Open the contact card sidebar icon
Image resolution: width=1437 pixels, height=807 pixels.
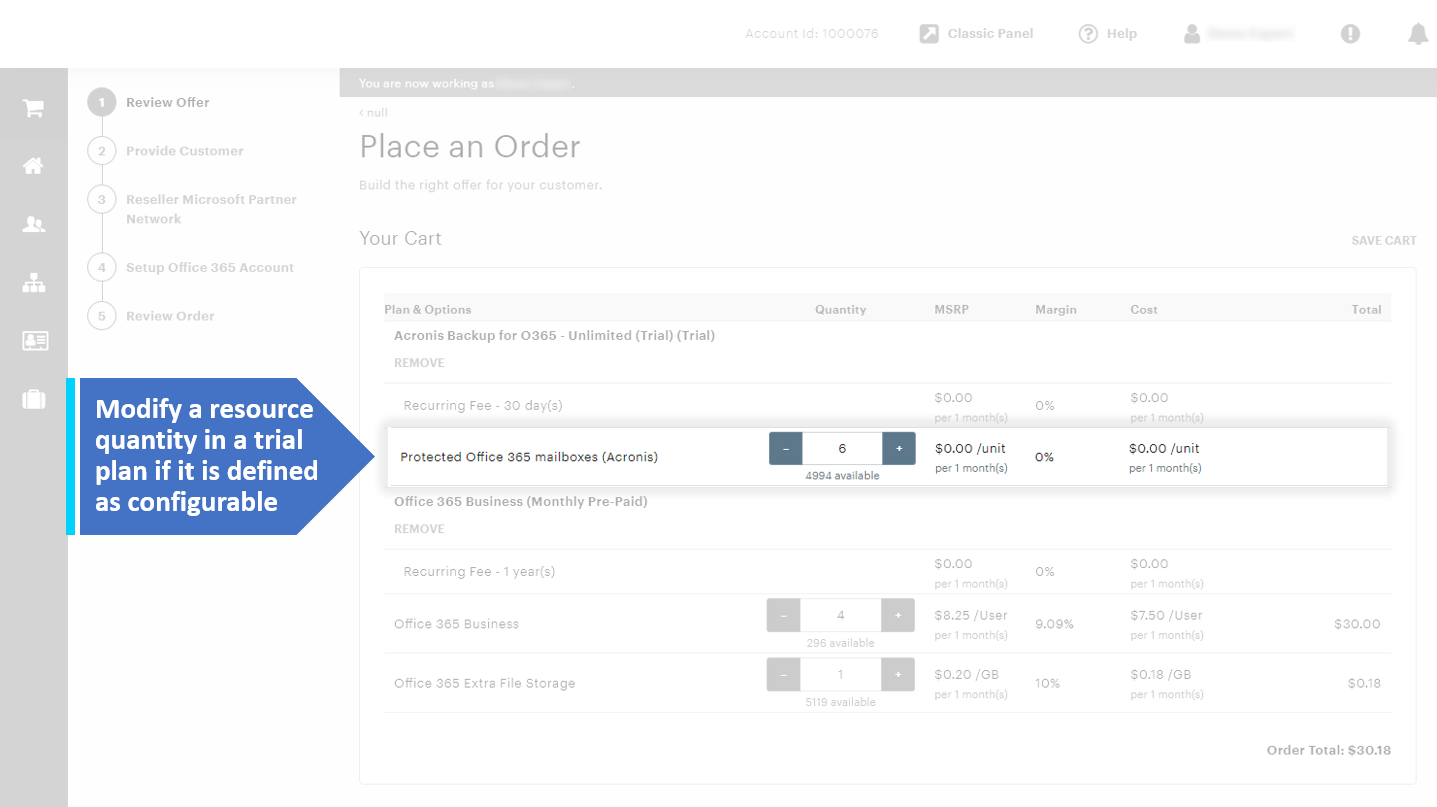[x=34, y=342]
